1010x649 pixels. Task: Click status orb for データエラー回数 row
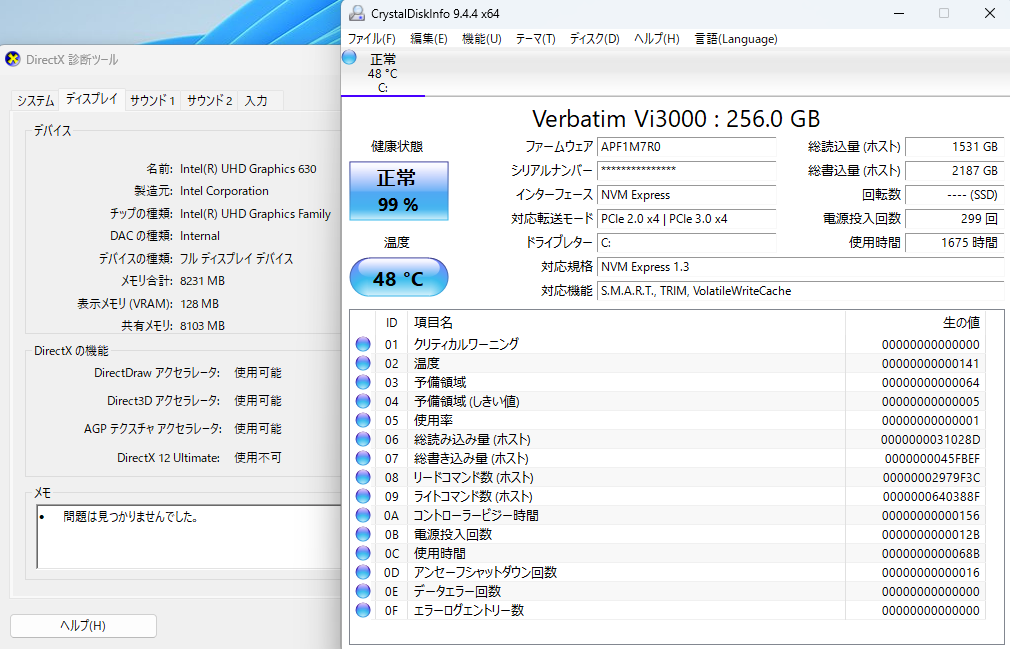coord(363,591)
